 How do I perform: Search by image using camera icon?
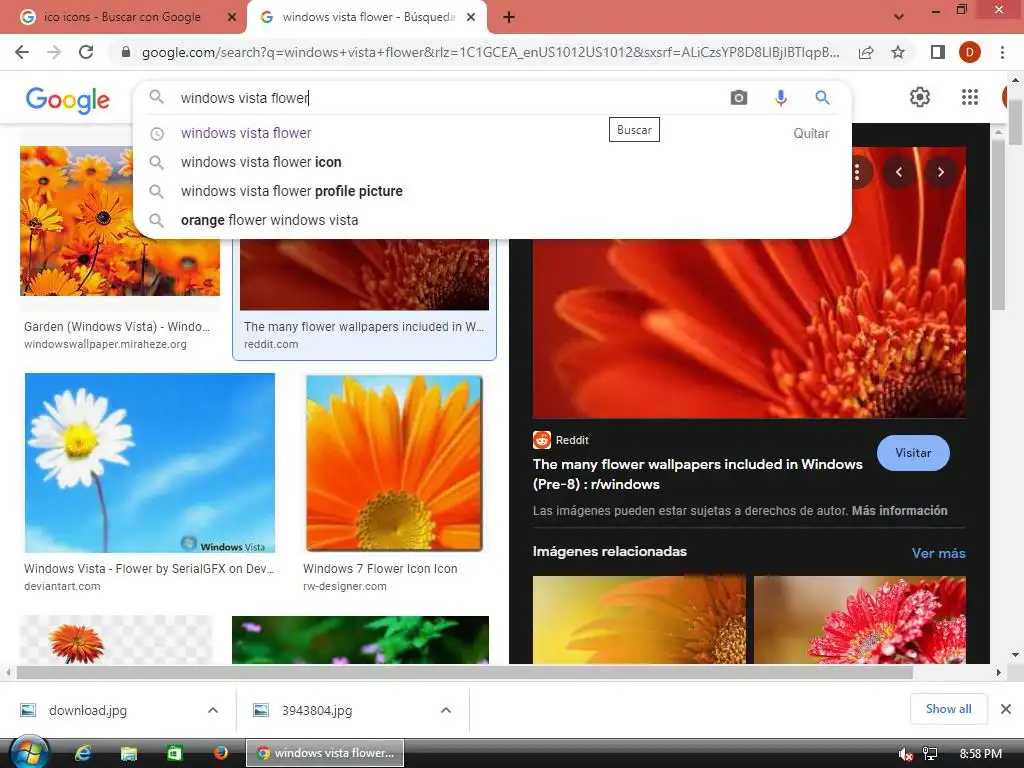click(x=739, y=98)
